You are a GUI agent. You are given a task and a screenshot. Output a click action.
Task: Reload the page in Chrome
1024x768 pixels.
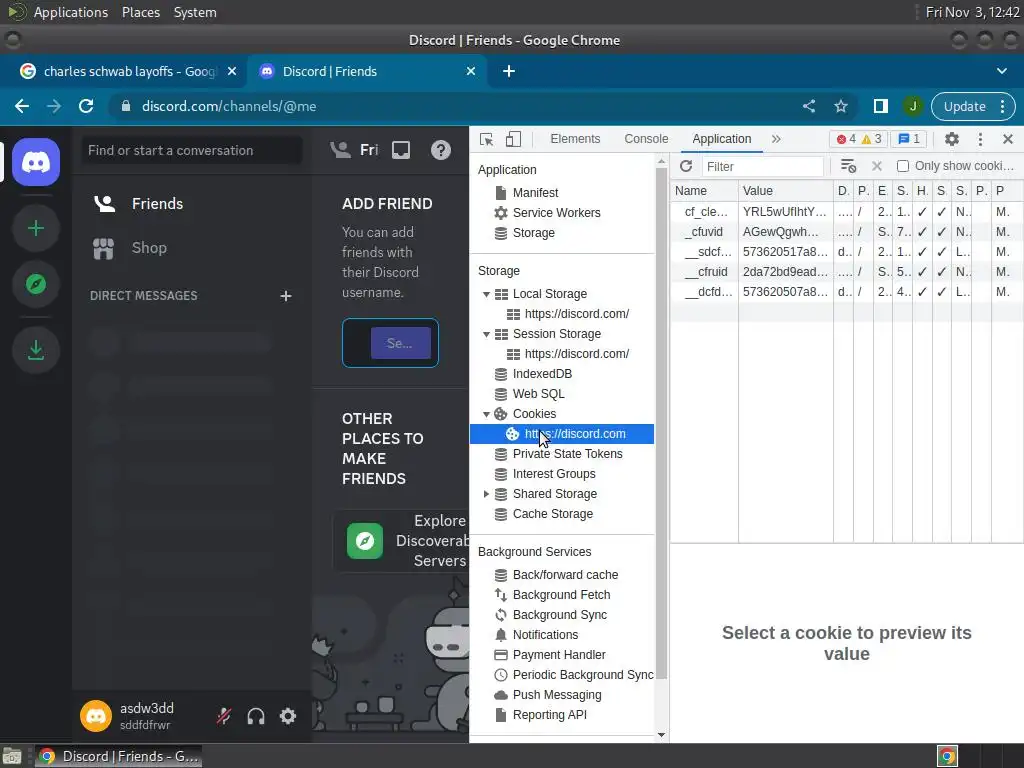(x=86, y=106)
